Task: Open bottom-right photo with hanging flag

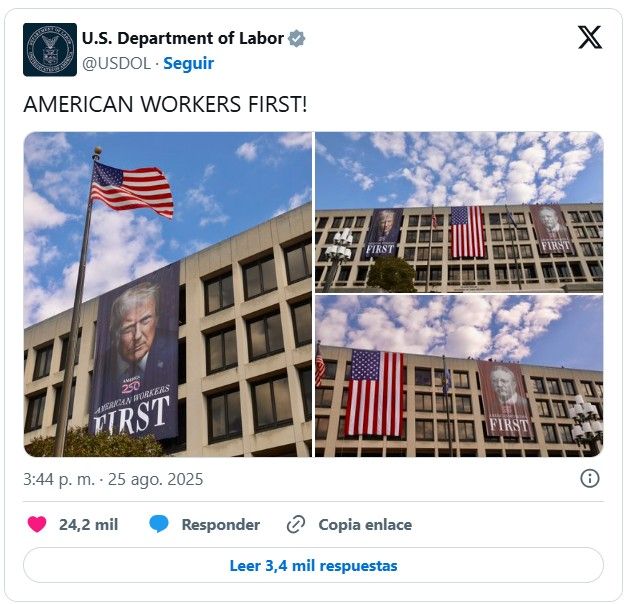Action: (459, 376)
